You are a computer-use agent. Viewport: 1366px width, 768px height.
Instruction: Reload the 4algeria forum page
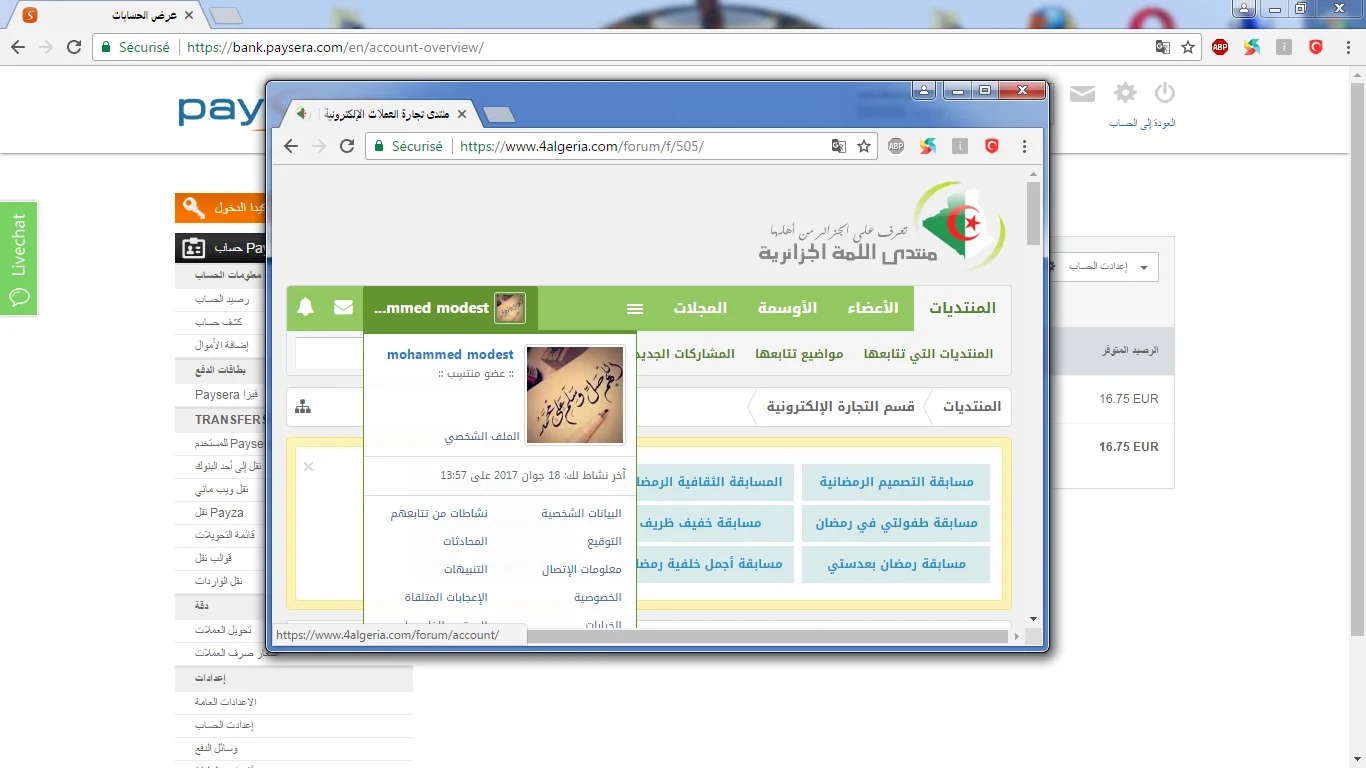click(347, 146)
